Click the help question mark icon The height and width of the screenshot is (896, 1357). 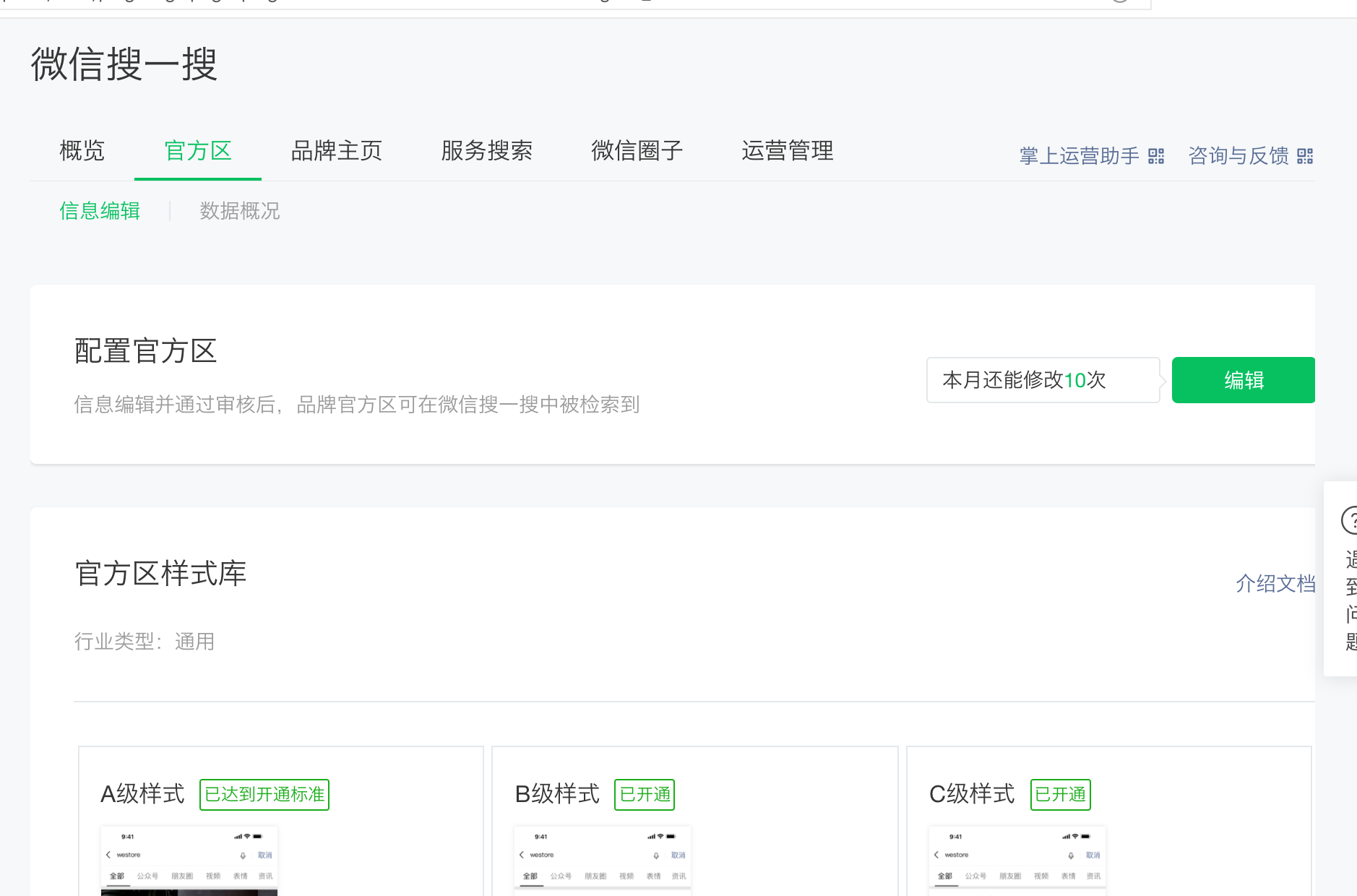pyautogui.click(x=1349, y=520)
